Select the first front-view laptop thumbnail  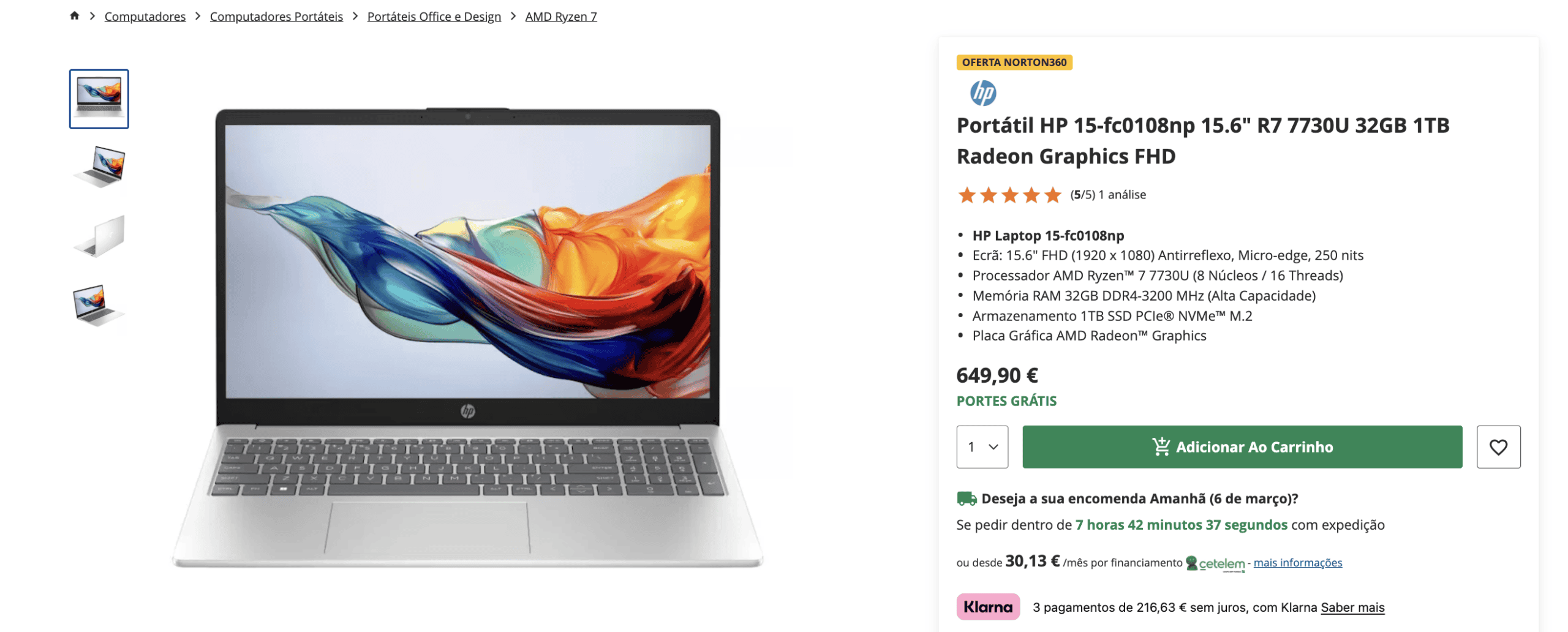click(99, 99)
